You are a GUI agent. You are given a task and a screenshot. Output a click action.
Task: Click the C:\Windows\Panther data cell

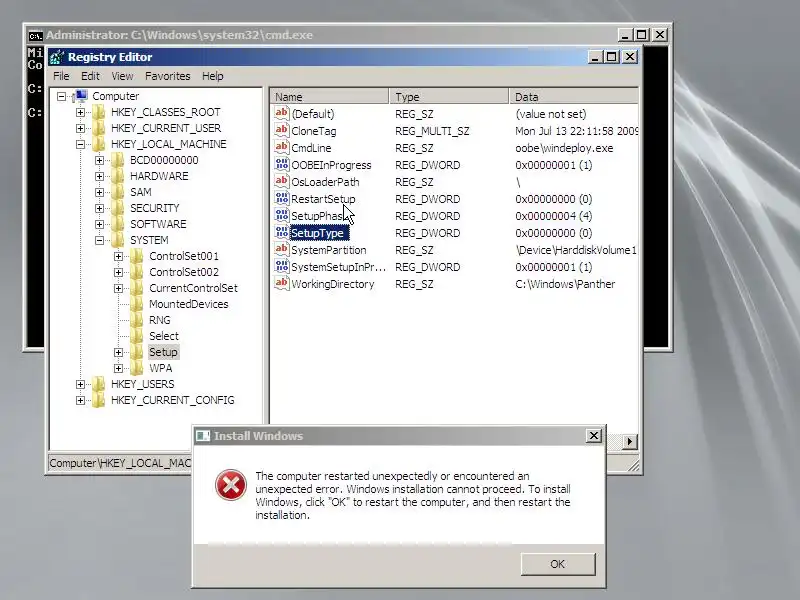[565, 284]
